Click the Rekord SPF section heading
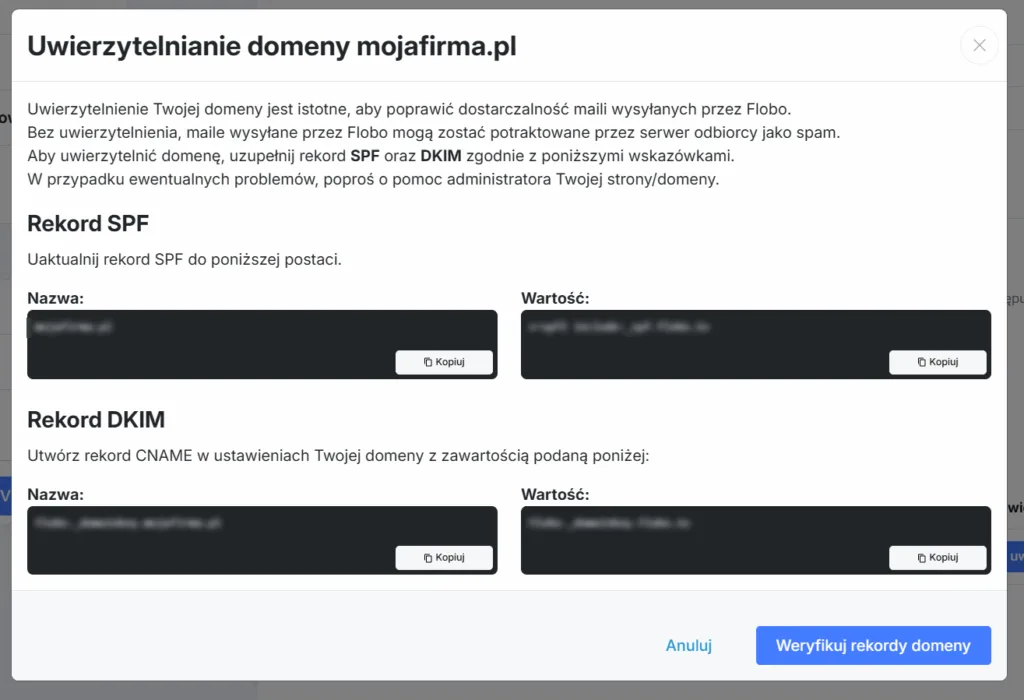The height and width of the screenshot is (700, 1024). coord(89,223)
